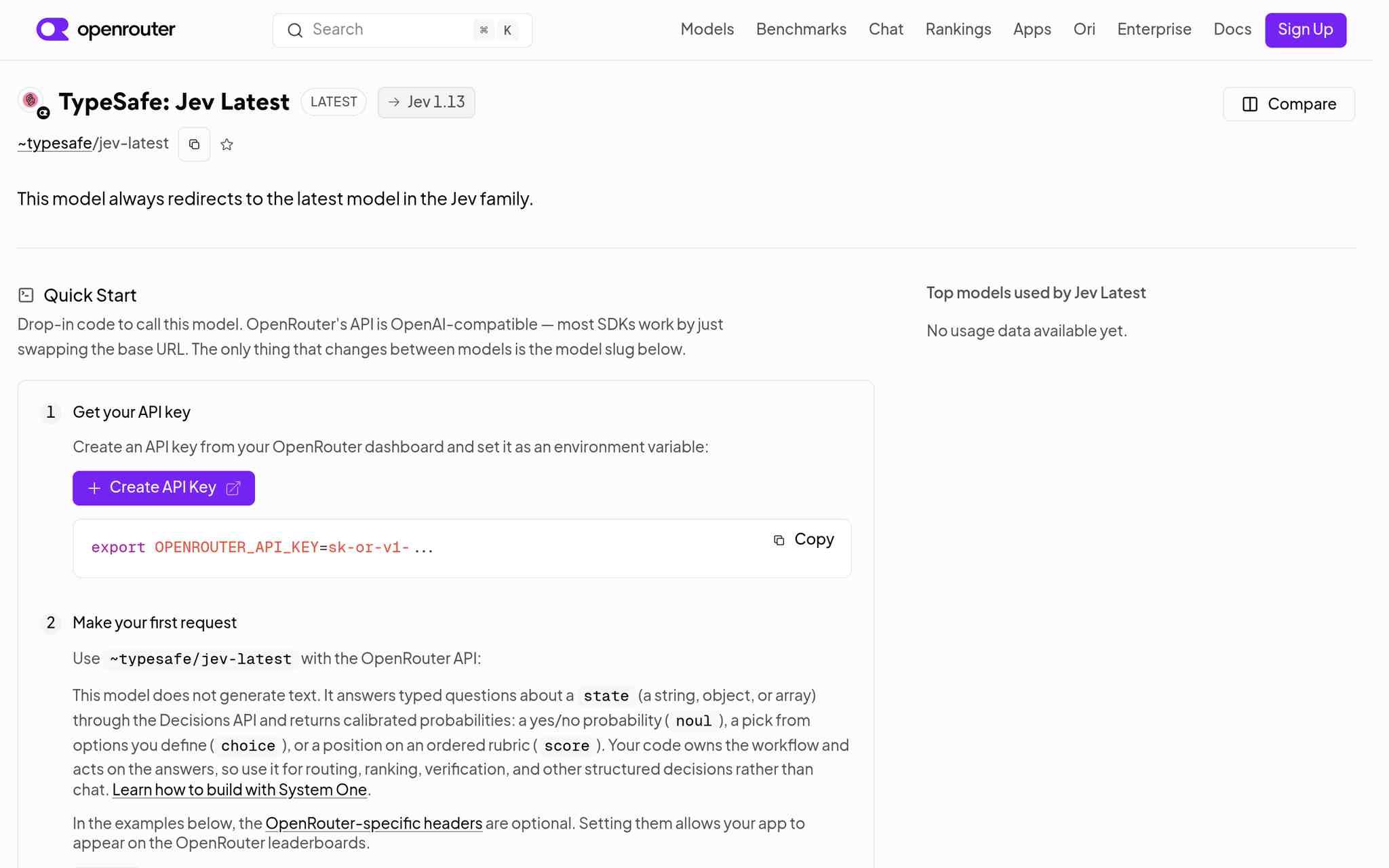Click the columns icon in the Compare button
This screenshot has height=868, width=1389.
point(1249,104)
